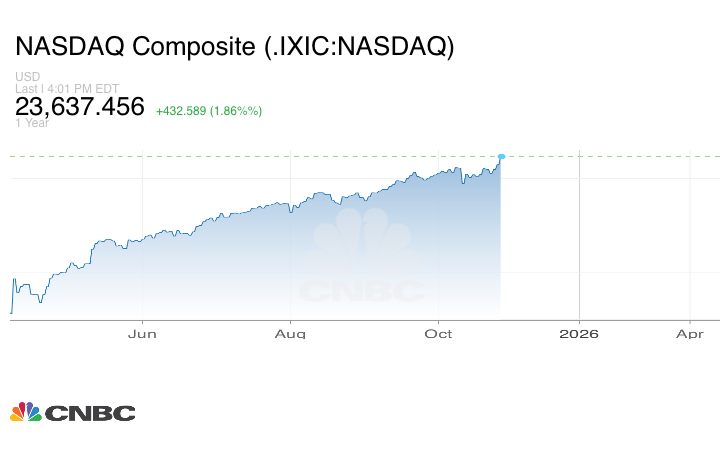The width and height of the screenshot is (720, 450).
Task: Click the Apr label on the time axis
Action: click(691, 333)
